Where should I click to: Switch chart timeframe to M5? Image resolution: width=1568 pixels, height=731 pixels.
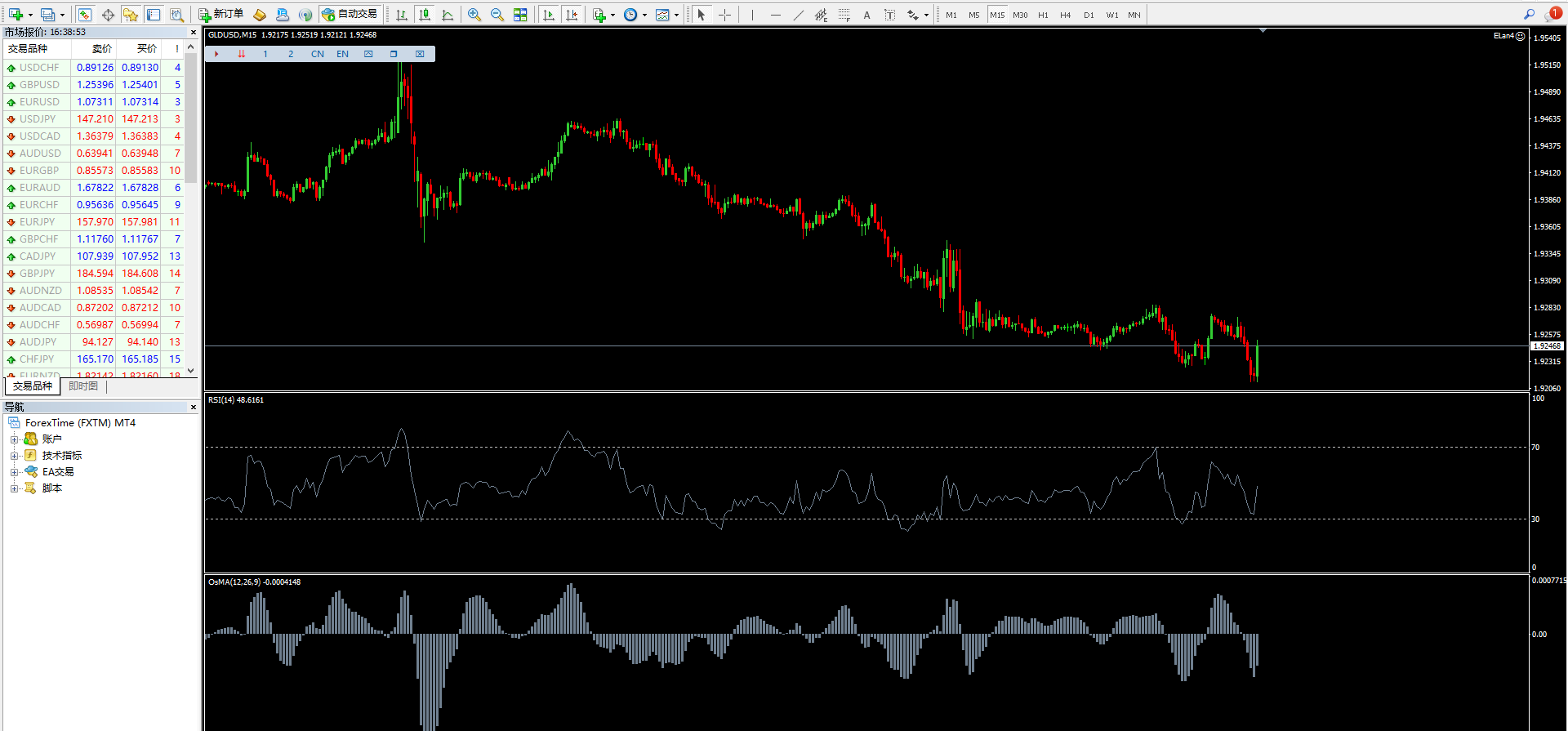[974, 15]
